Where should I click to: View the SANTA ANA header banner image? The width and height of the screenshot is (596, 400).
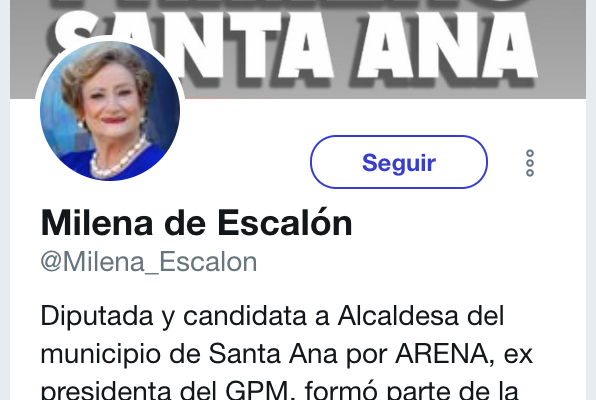[x=298, y=49]
